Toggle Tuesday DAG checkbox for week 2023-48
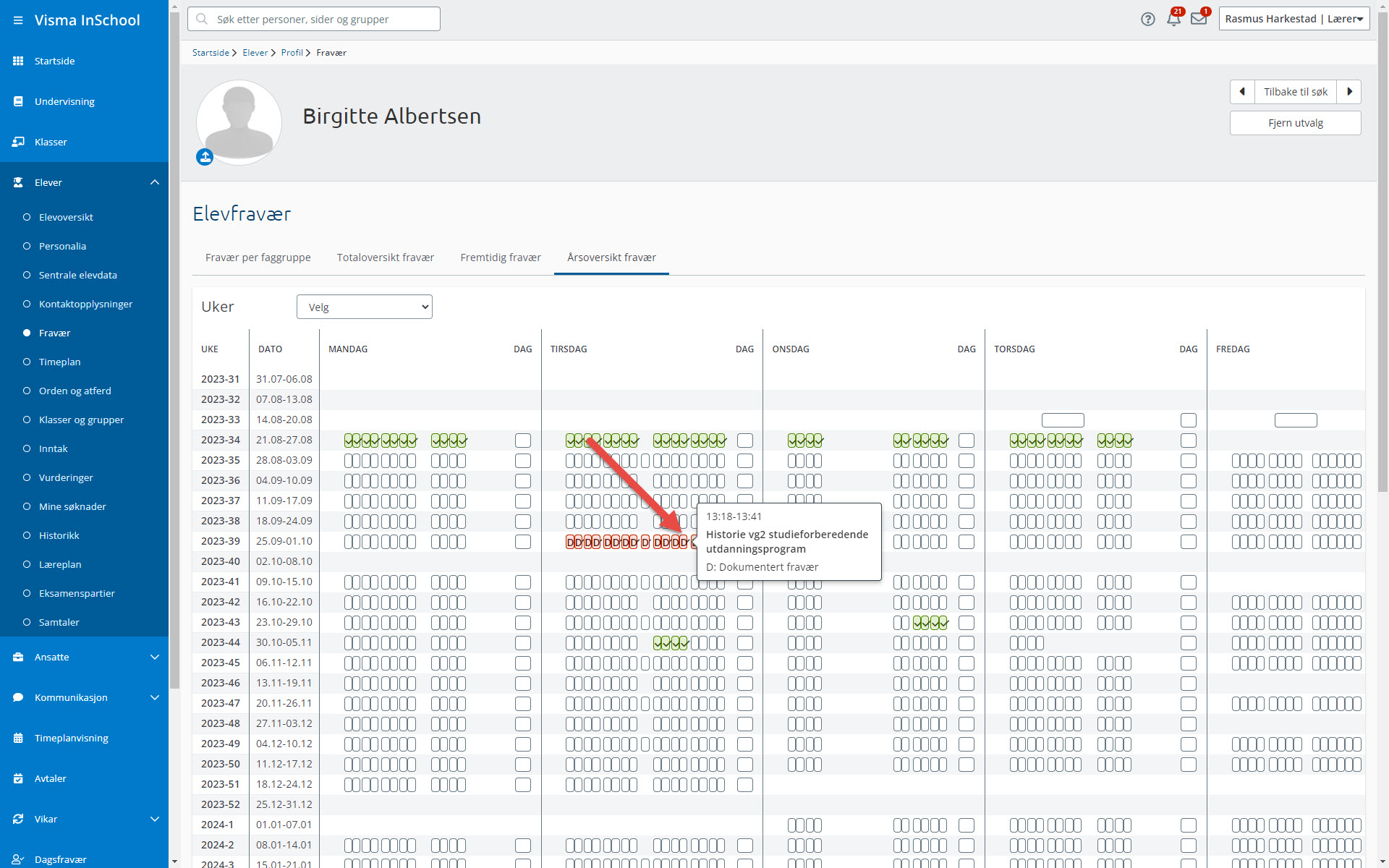 (x=745, y=724)
